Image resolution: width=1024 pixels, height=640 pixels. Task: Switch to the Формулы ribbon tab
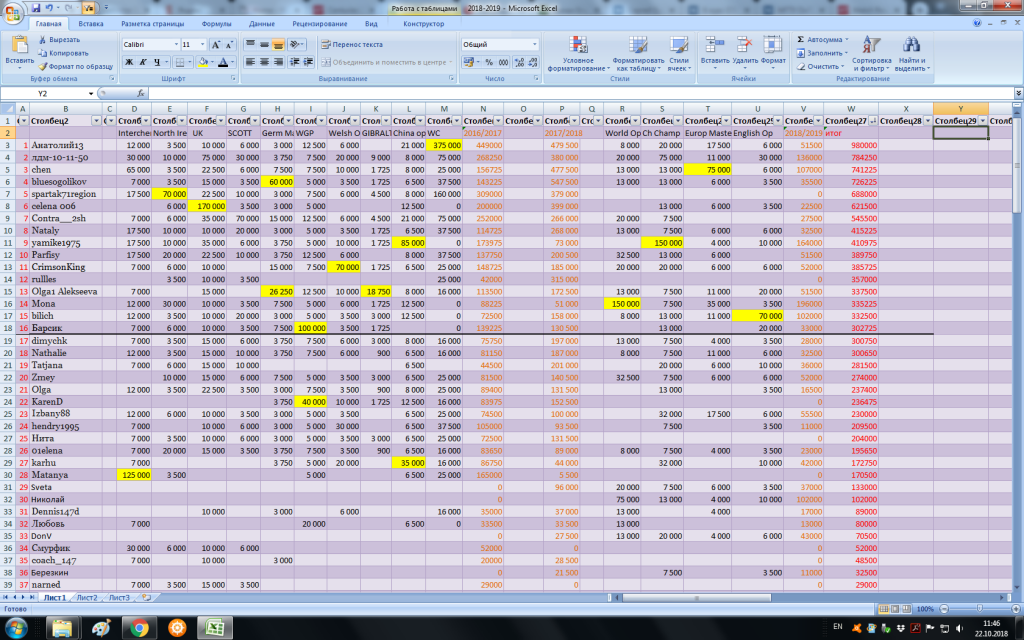216,22
